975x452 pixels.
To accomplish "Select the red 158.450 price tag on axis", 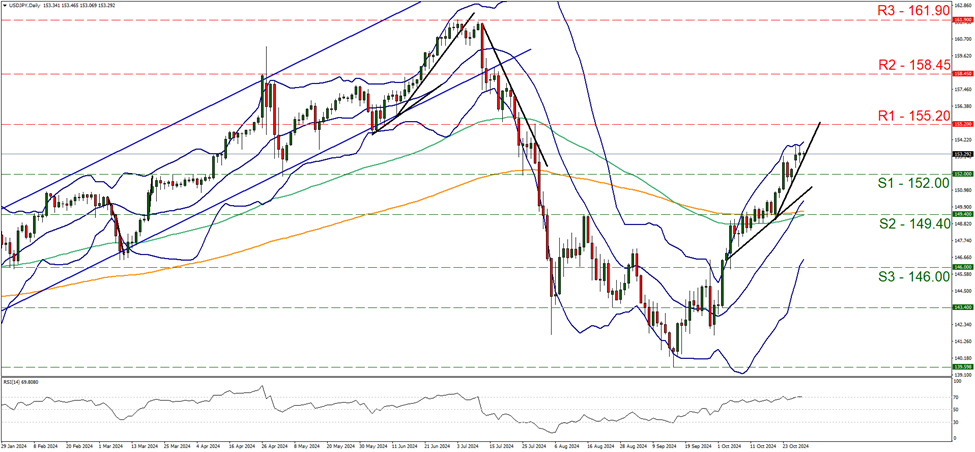I will [x=963, y=74].
